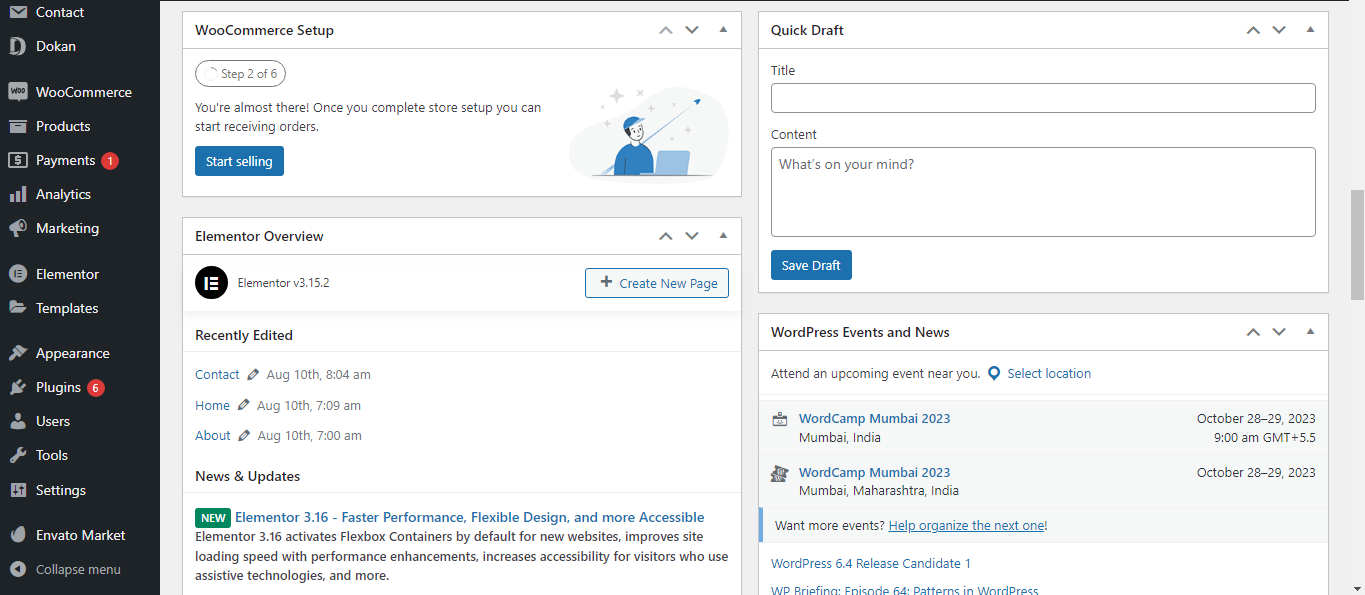
Task: Open the About page link under Recently Edited
Action: click(x=213, y=435)
